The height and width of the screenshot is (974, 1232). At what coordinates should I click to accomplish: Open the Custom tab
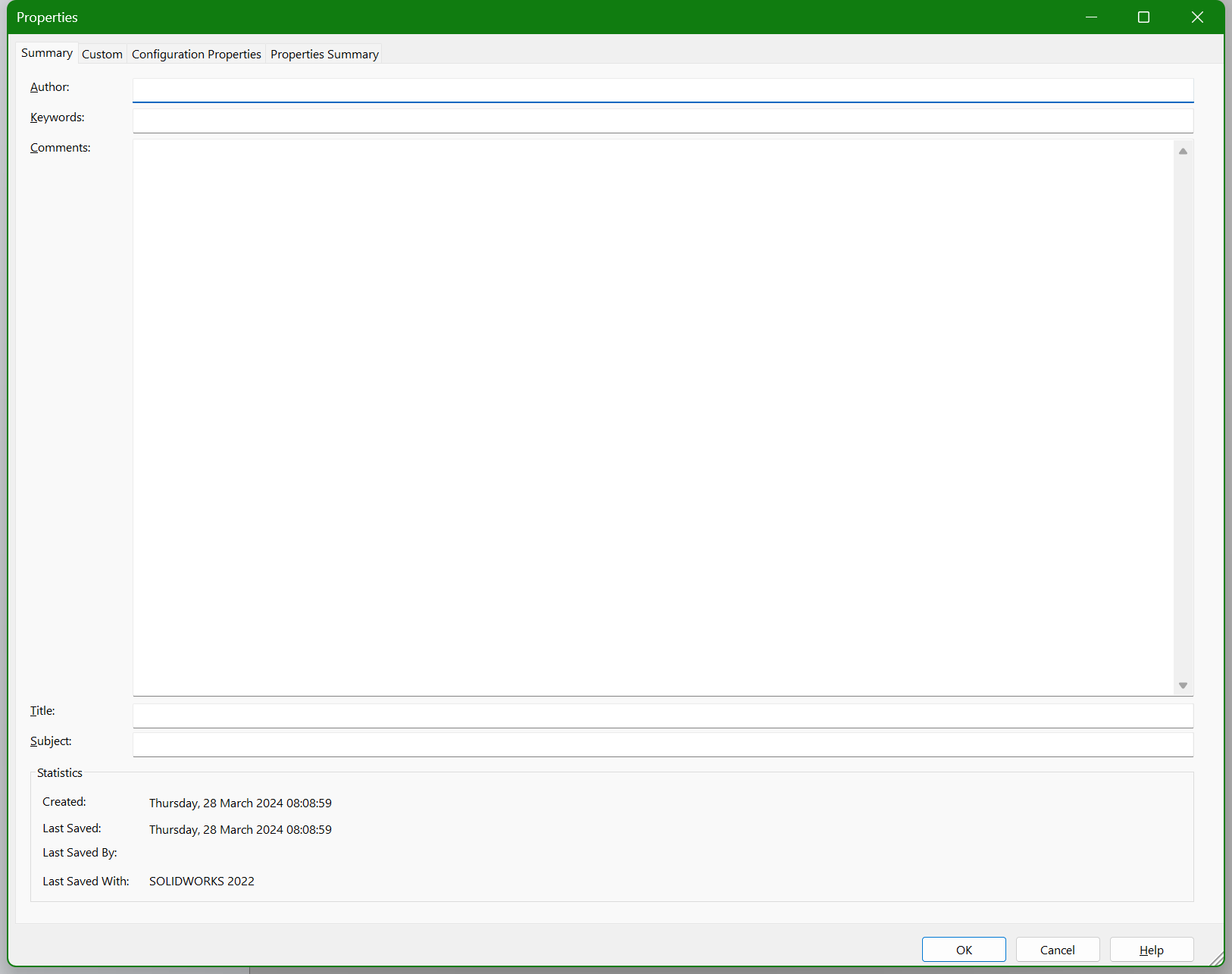click(102, 55)
